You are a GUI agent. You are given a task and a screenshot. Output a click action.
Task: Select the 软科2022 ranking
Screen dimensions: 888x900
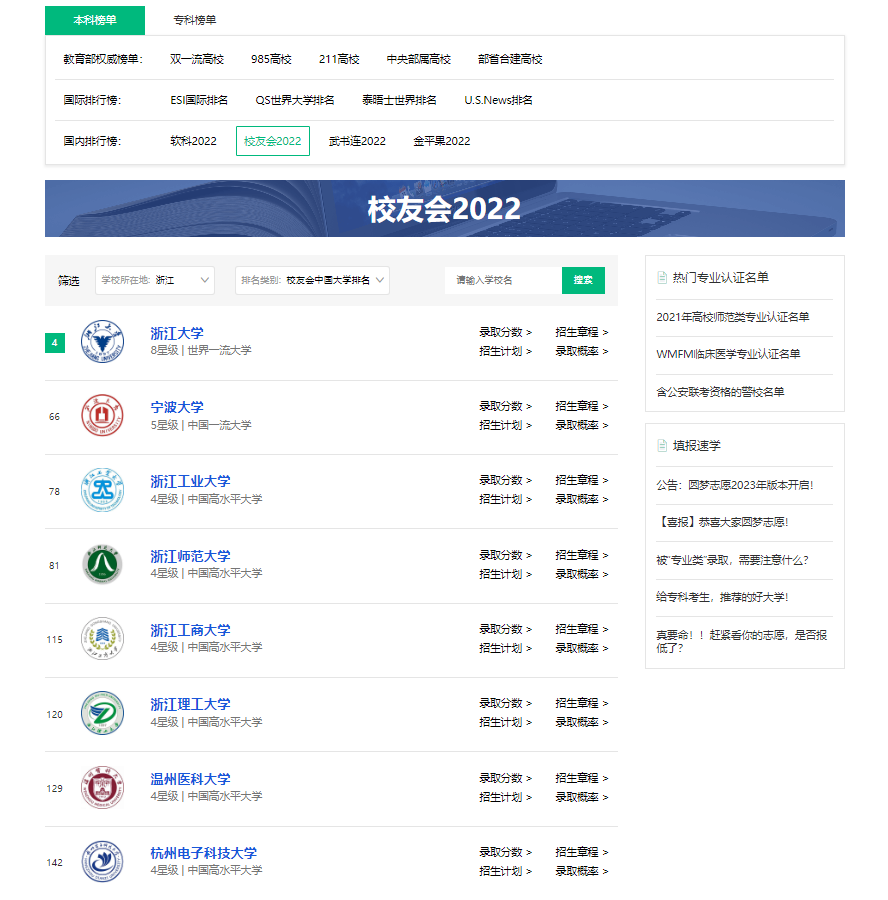click(193, 141)
